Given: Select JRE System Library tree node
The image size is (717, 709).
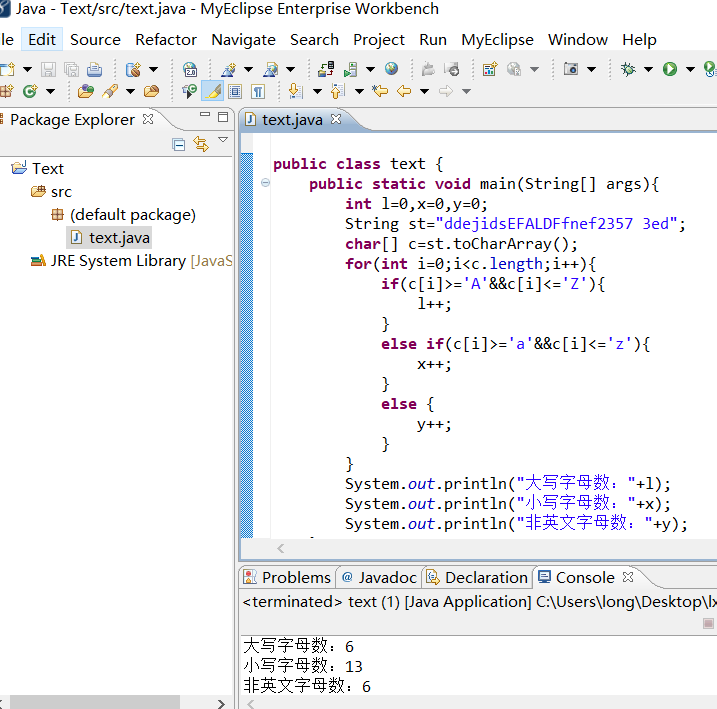Looking at the screenshot, I should 118,261.
